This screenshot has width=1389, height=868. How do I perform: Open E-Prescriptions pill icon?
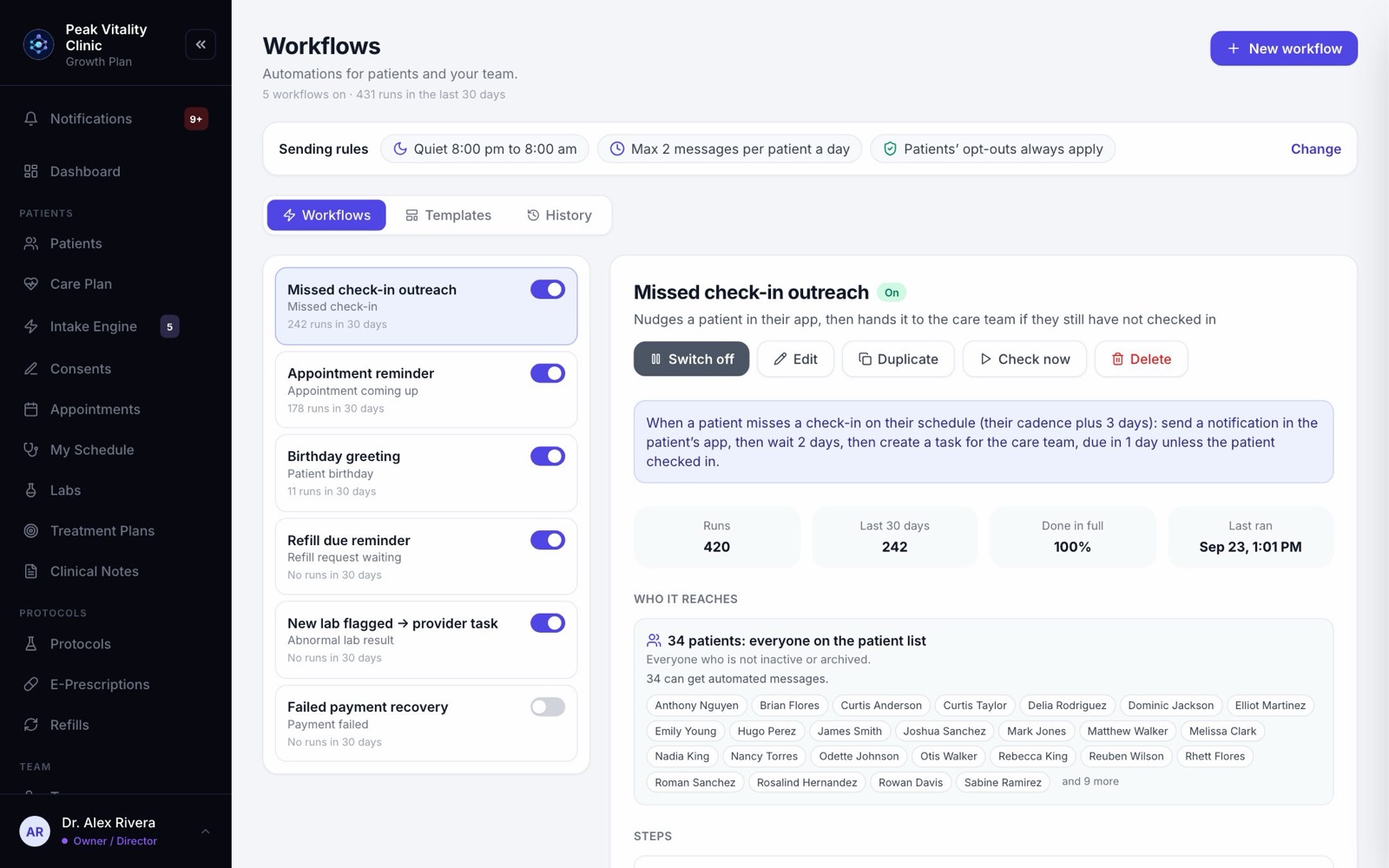(x=31, y=684)
